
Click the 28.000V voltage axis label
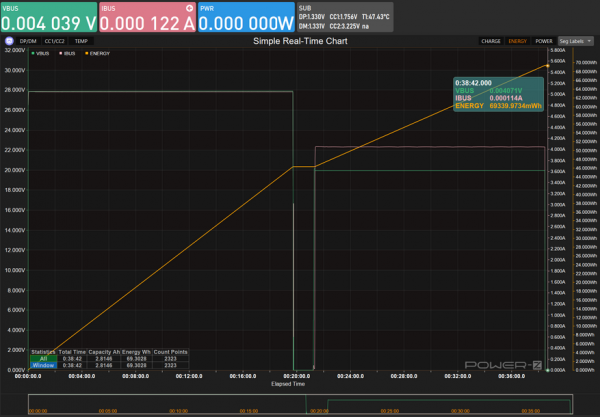coord(15,90)
